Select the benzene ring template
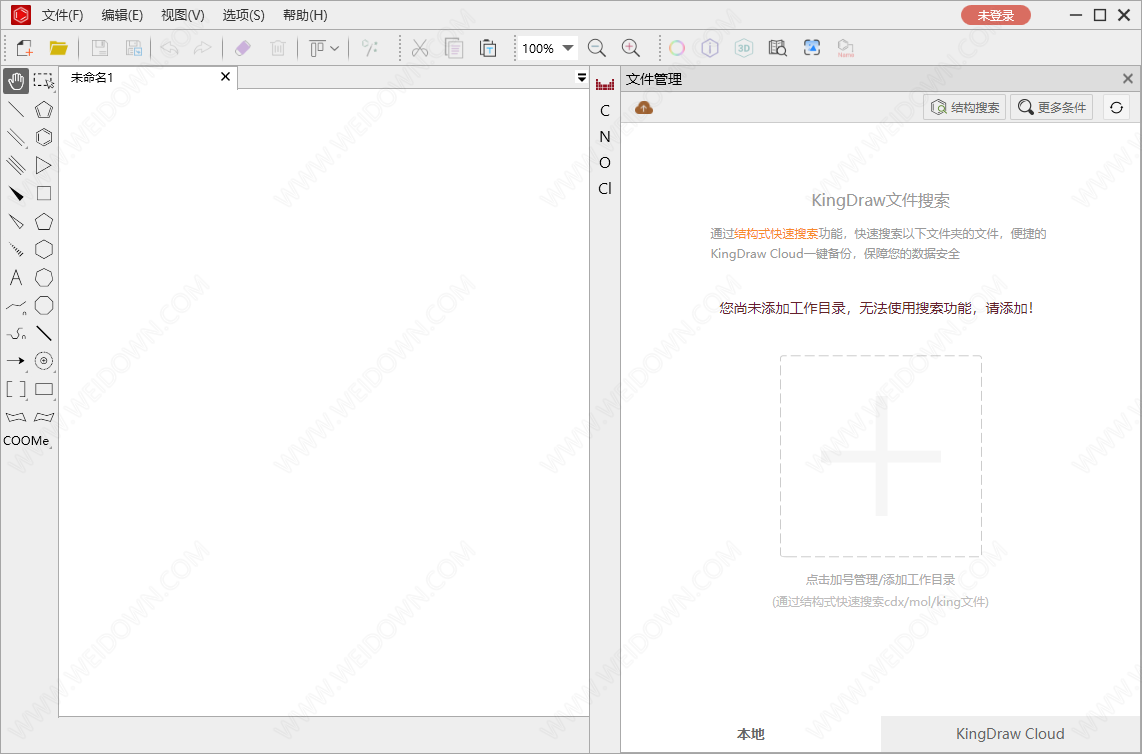1142x754 pixels. pos(44,137)
